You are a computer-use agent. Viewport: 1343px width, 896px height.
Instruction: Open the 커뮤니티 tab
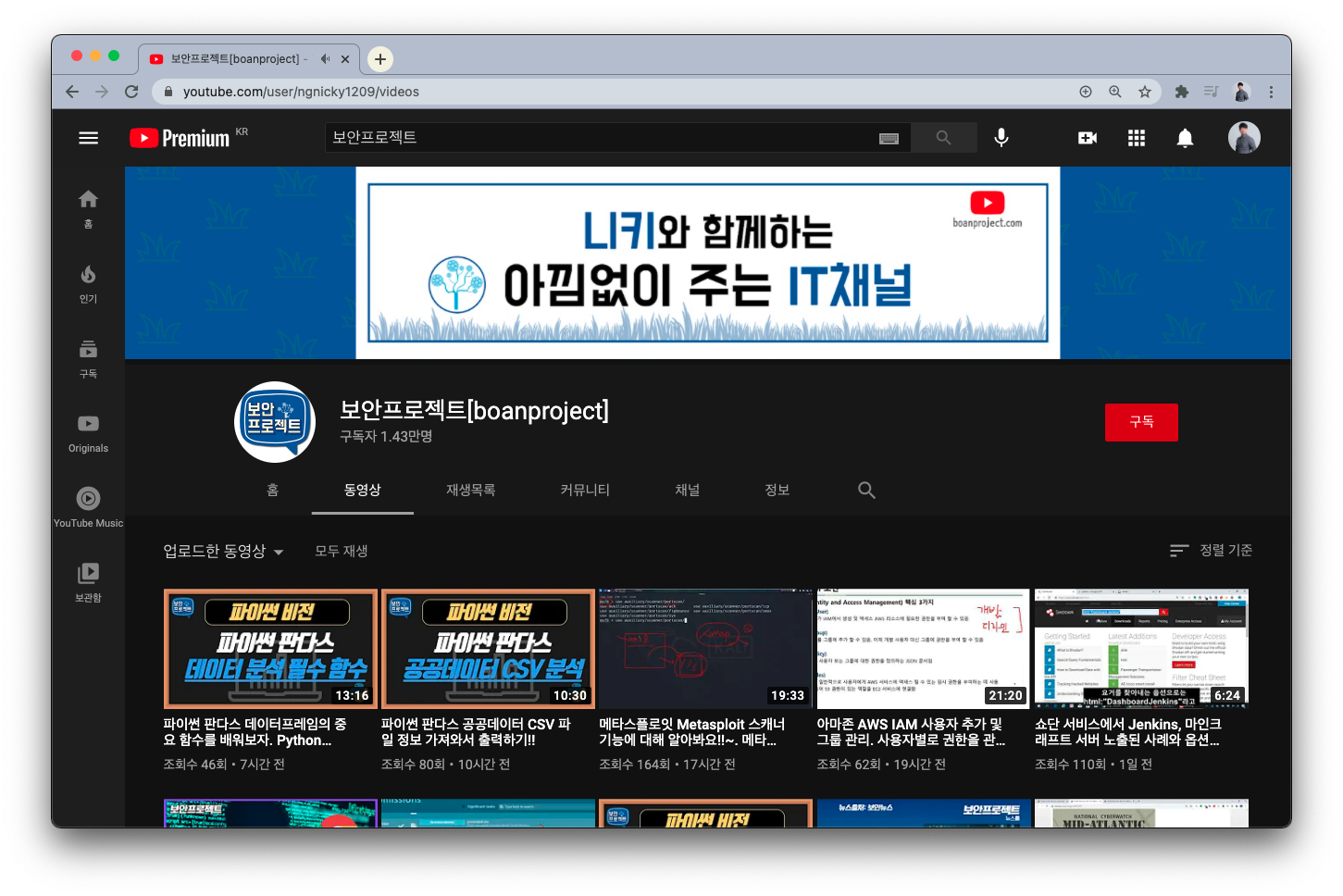point(585,490)
